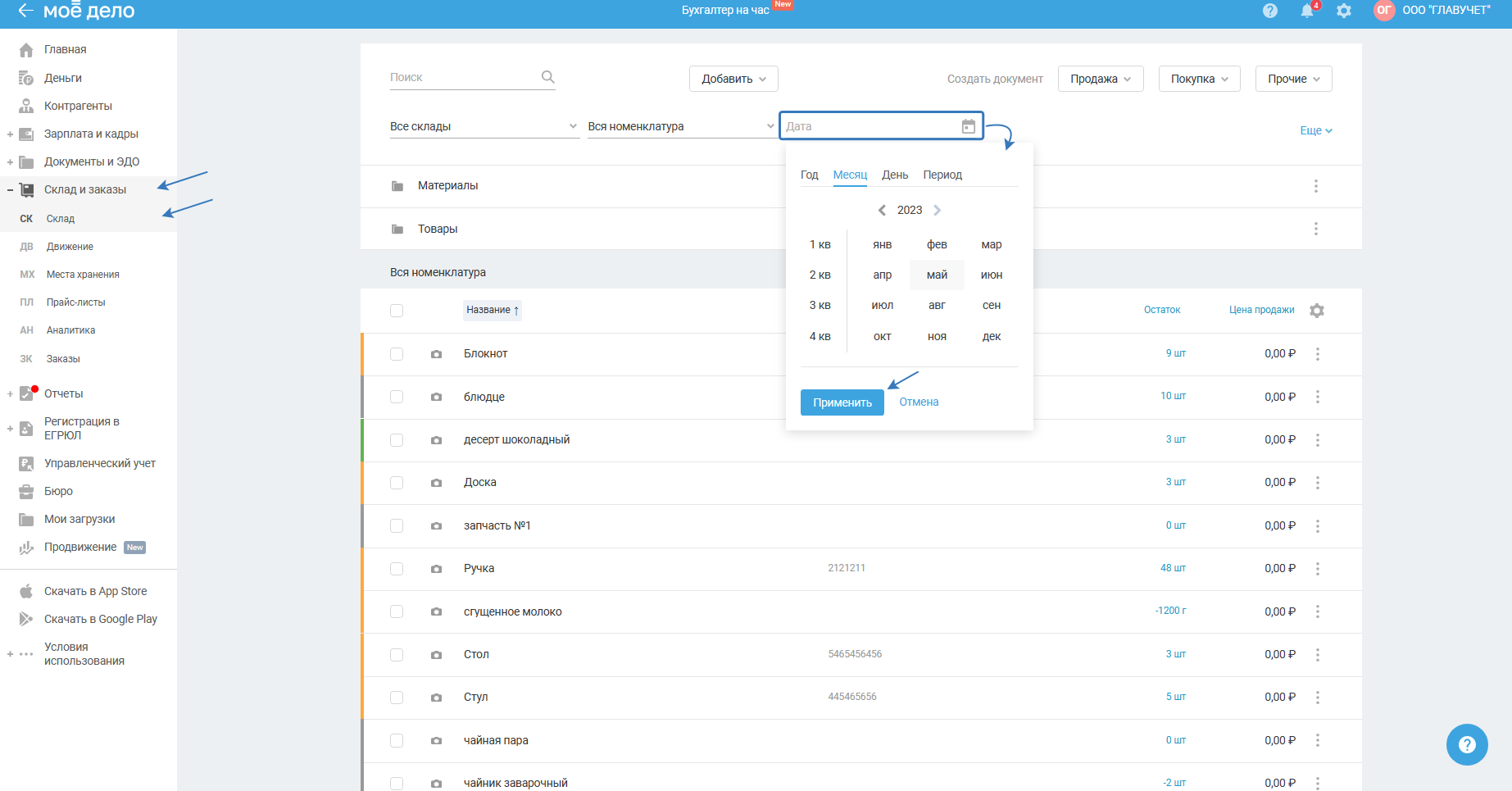
Task: Open the table column settings gear
Action: pos(1317,311)
